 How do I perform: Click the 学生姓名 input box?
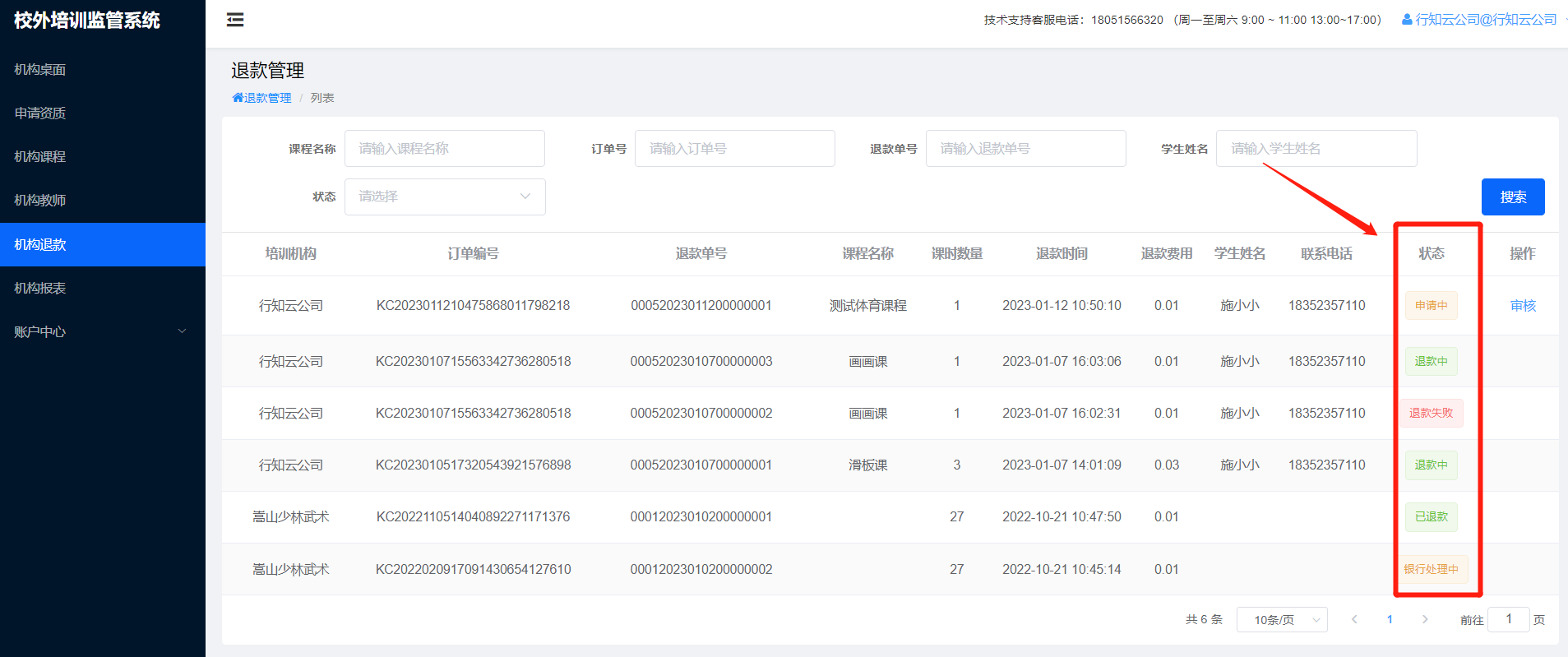pos(1316,149)
